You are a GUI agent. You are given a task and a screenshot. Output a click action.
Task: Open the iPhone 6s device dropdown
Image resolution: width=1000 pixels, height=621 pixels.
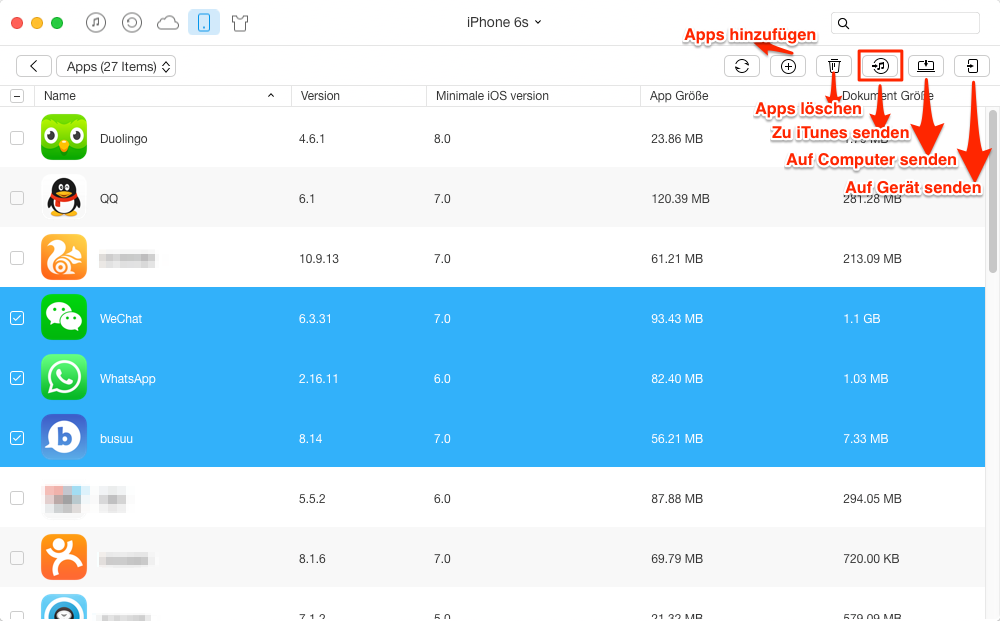[504, 22]
